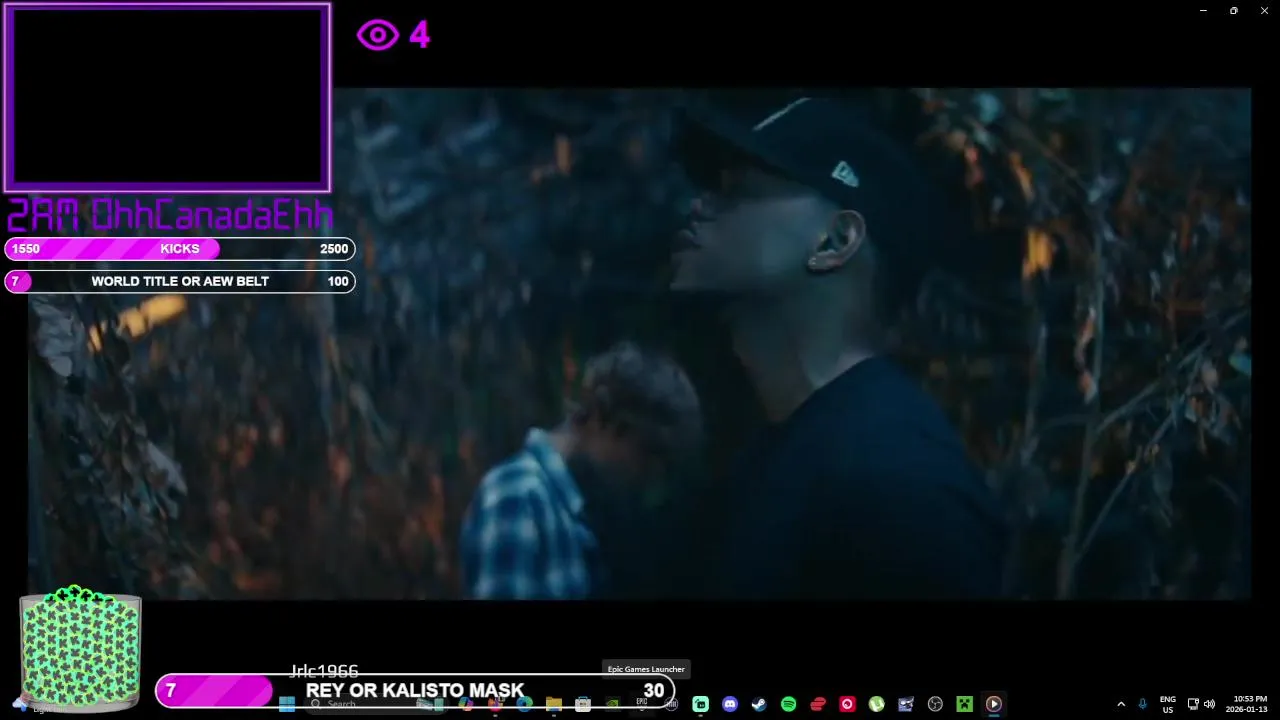
Task: Open the teal app icon left of Discord
Action: 701,704
